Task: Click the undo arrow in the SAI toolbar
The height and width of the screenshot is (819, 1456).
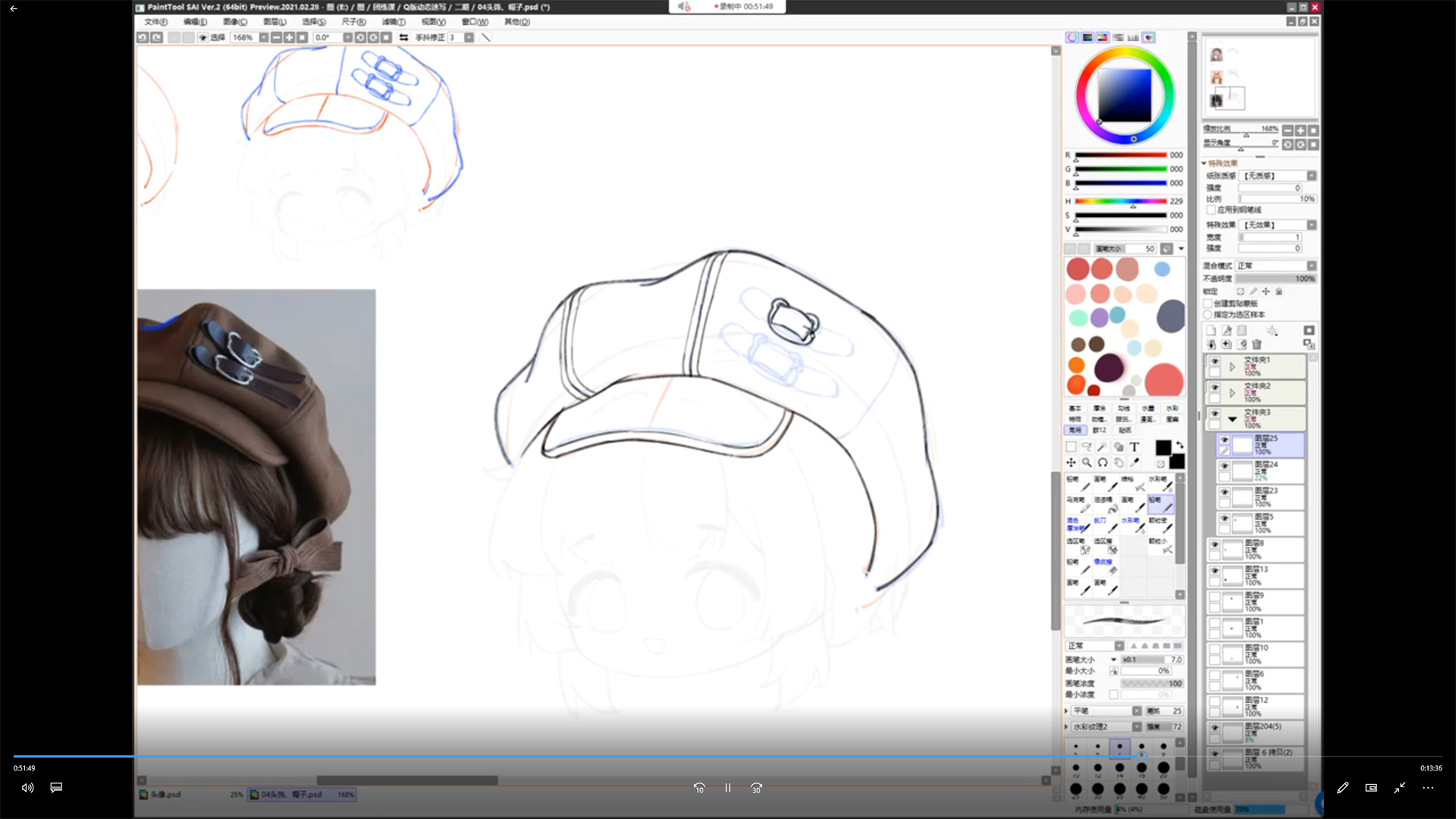Action: pyautogui.click(x=143, y=37)
